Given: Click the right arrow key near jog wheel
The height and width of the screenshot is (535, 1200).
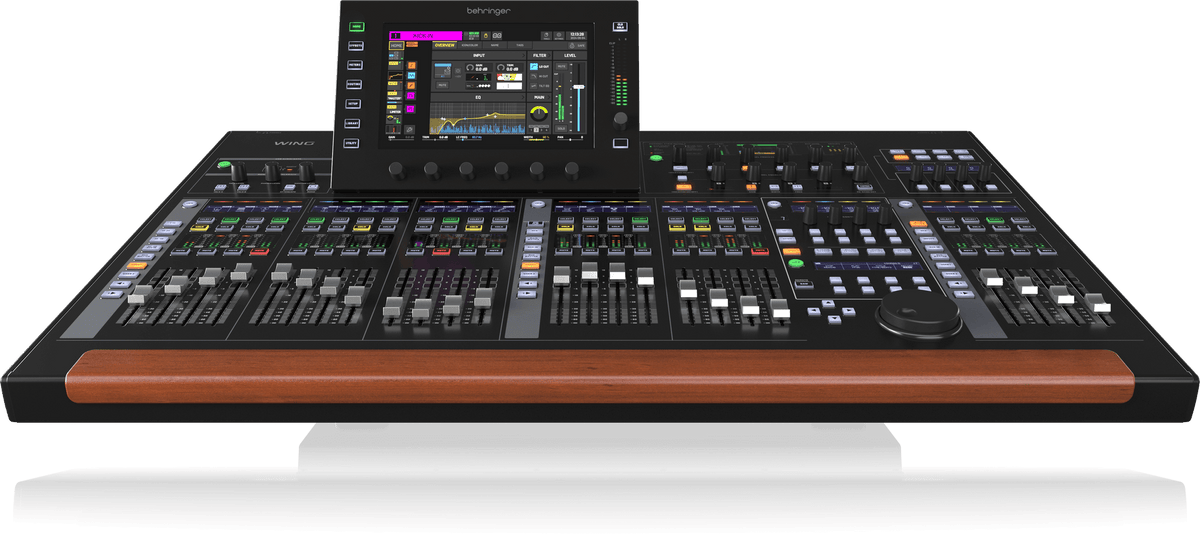Looking at the screenshot, I should pyautogui.click(x=851, y=311).
